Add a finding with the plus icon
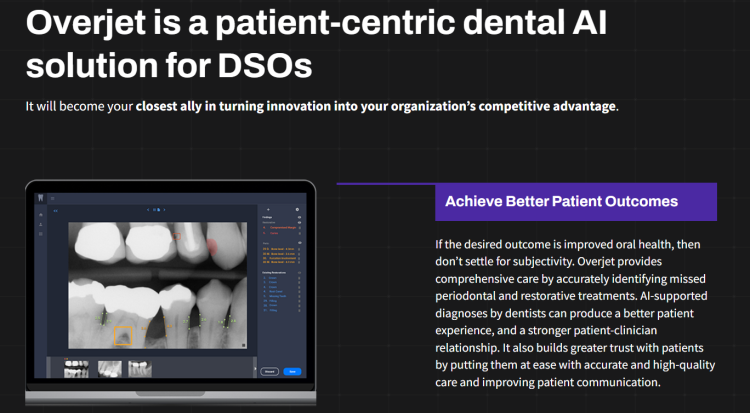This screenshot has height=413, width=750. [268, 210]
